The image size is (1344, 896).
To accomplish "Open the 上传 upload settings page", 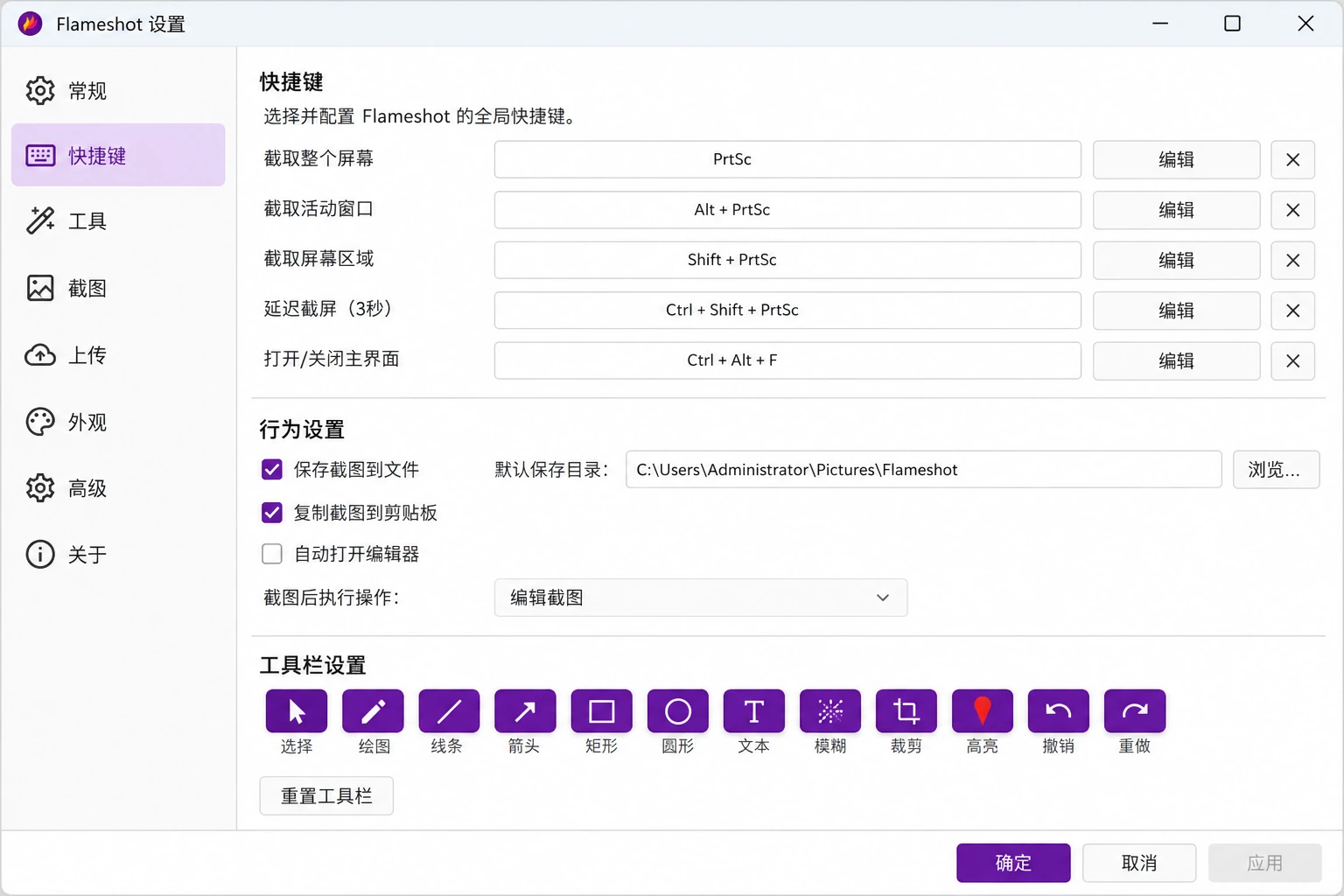I will (x=118, y=354).
